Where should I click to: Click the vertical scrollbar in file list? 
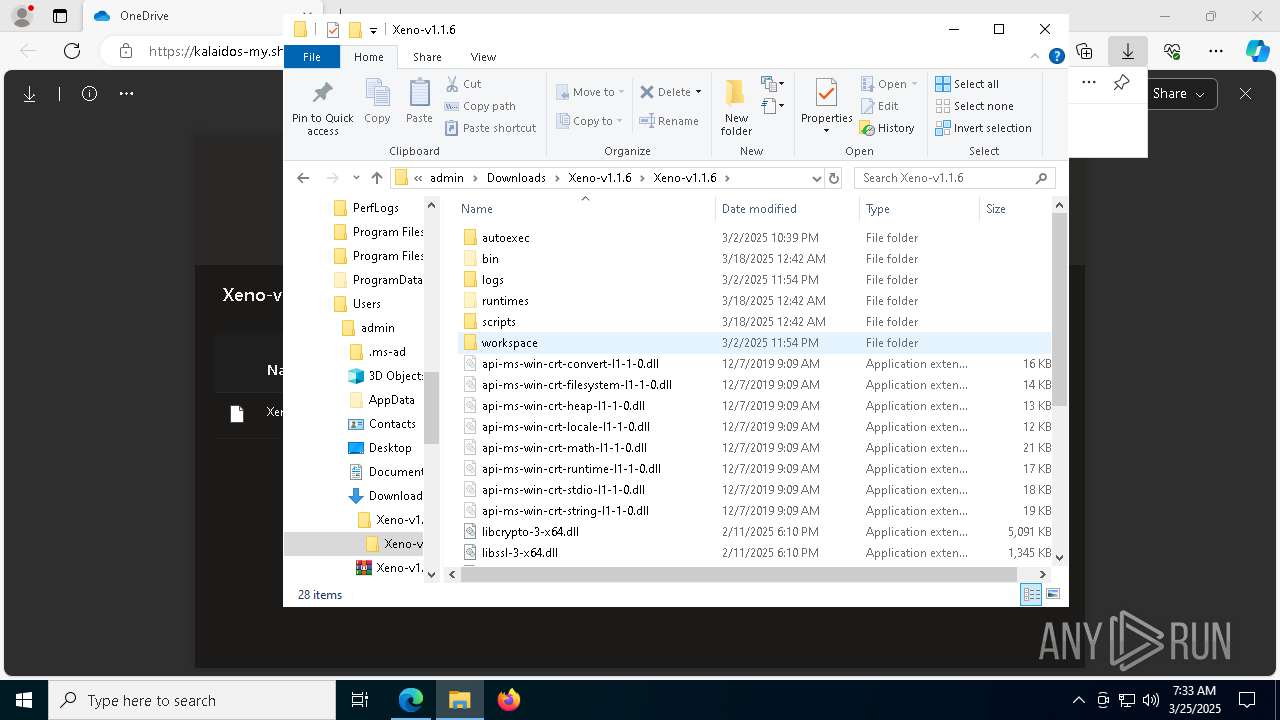point(1059,310)
